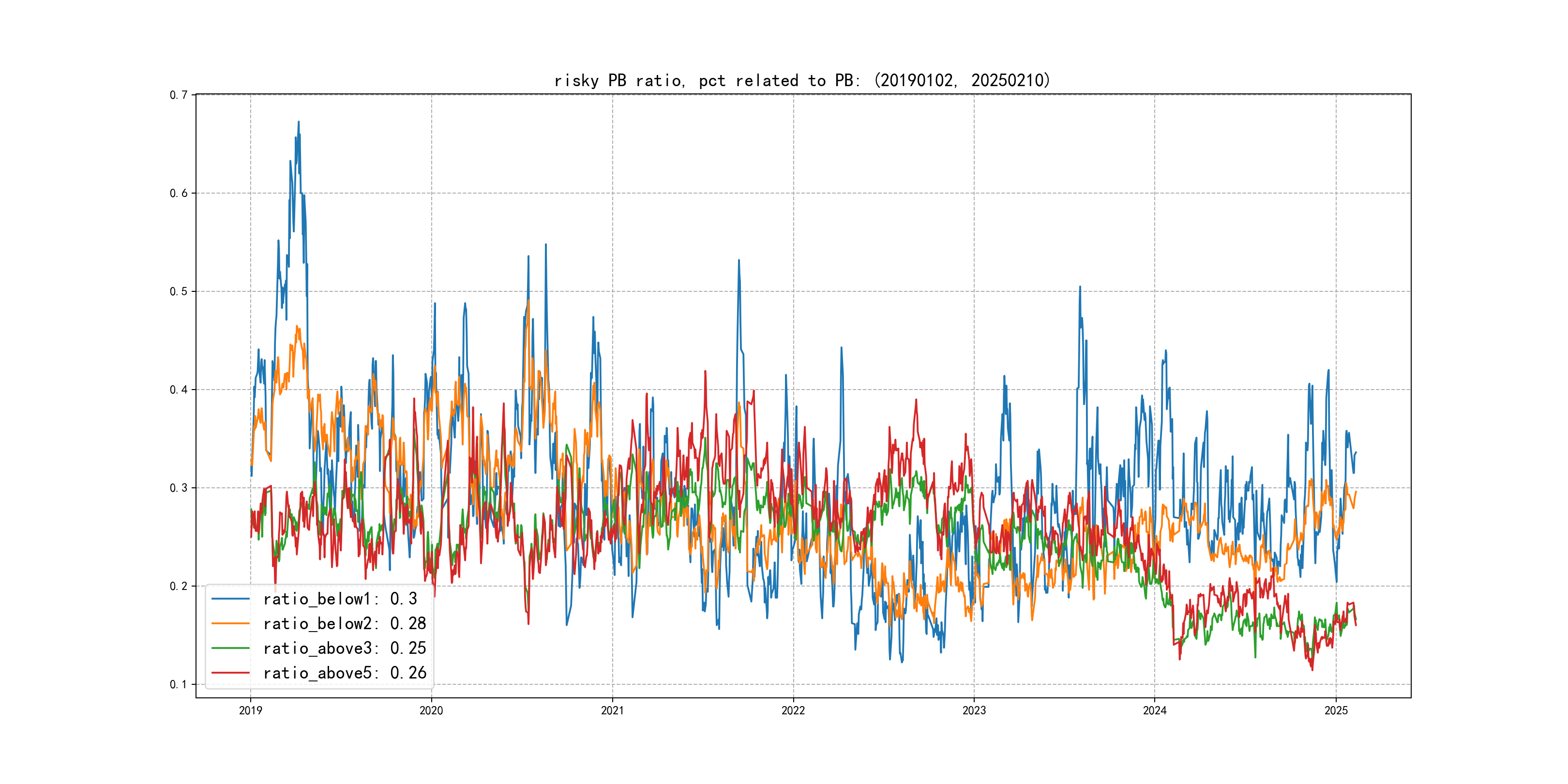
Task: Click the 2022 x-axis tick label
Action: 793,710
